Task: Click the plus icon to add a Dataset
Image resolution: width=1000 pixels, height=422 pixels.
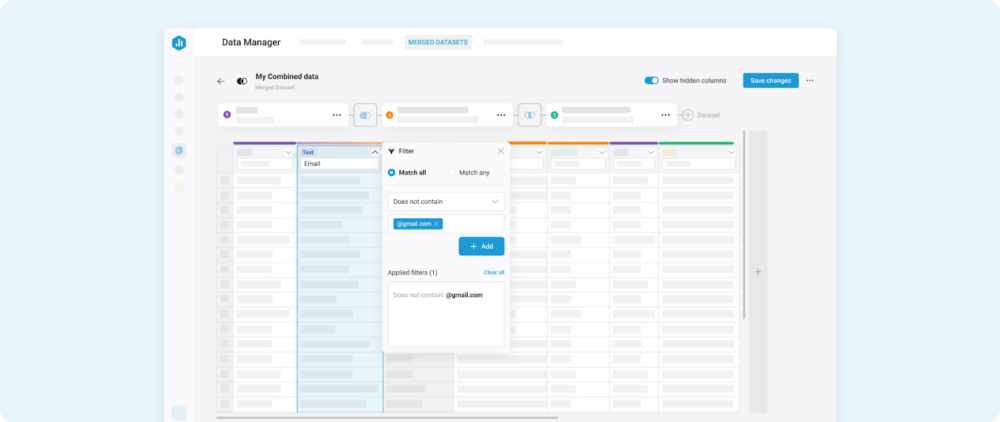Action: coord(688,115)
